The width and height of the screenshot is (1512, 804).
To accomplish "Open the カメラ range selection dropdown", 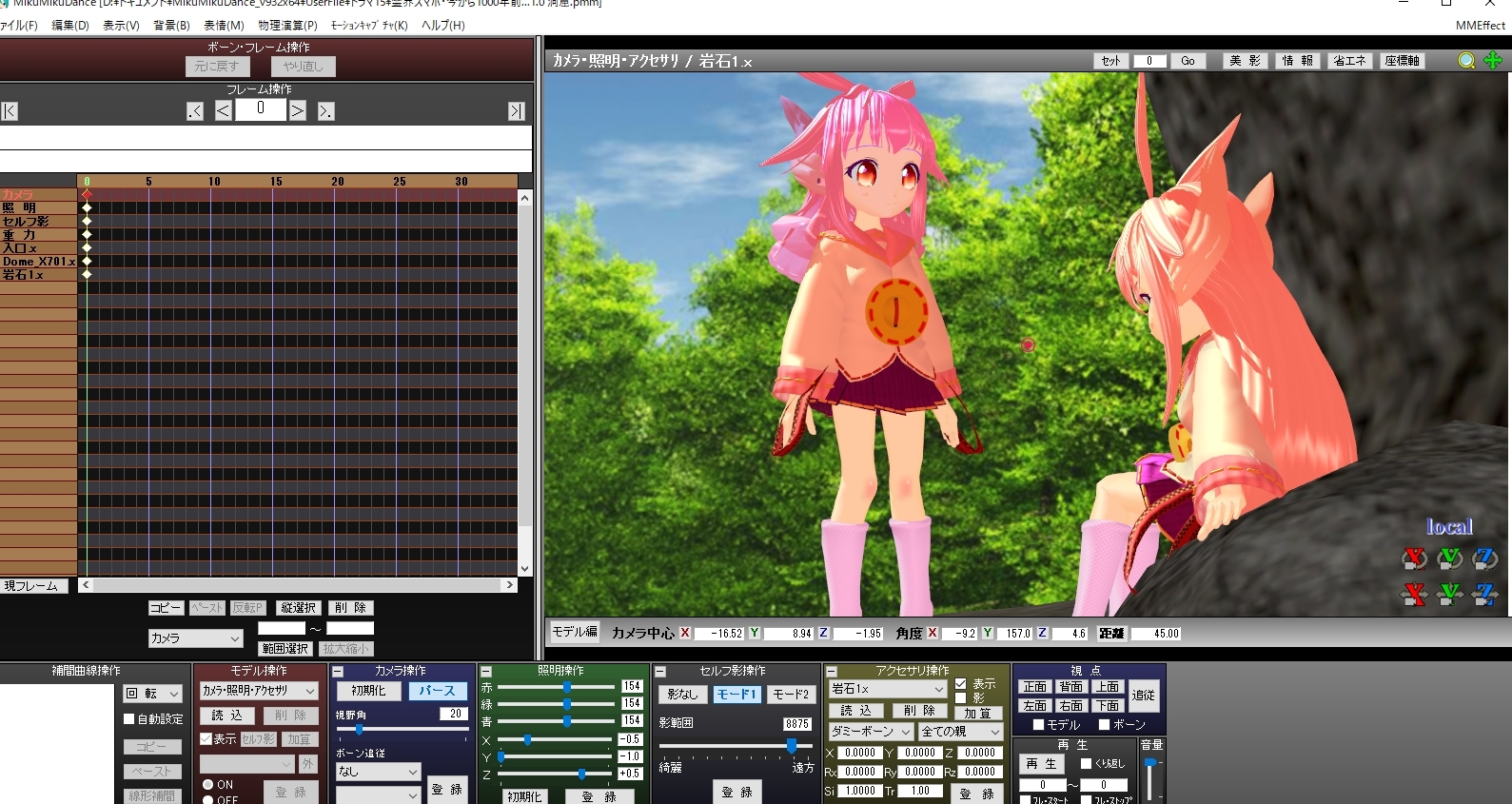I will point(195,638).
